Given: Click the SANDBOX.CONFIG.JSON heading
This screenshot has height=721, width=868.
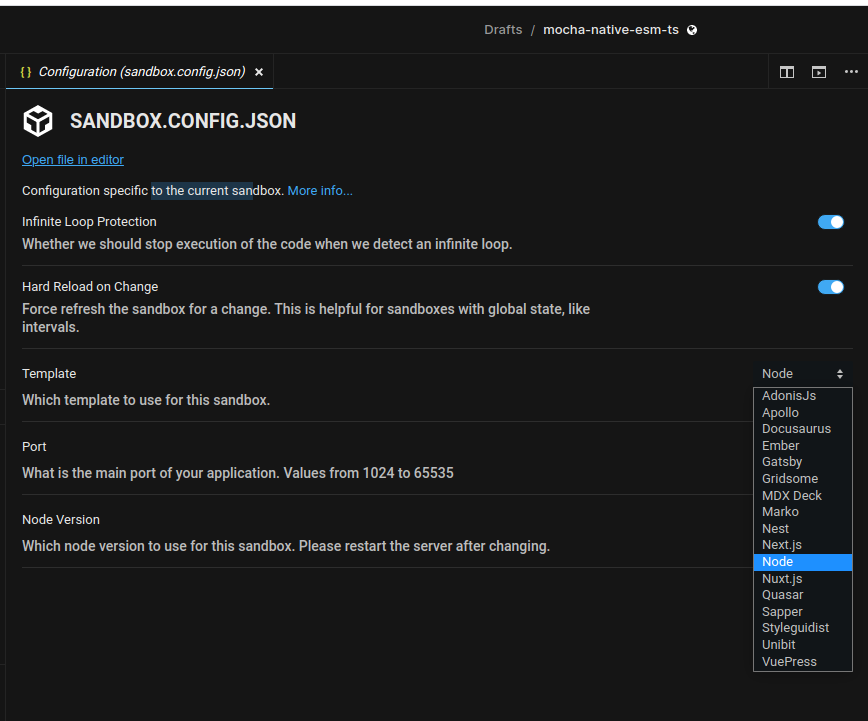Looking at the screenshot, I should point(183,121).
